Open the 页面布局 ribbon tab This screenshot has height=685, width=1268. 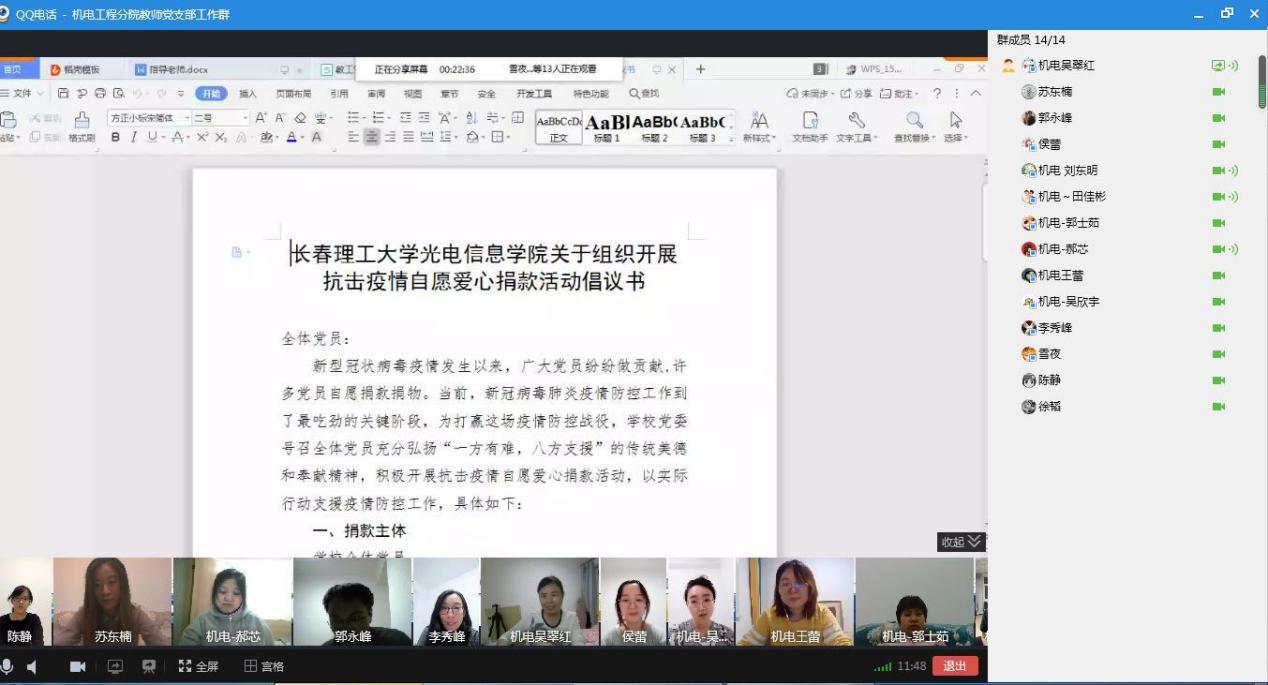[293, 94]
